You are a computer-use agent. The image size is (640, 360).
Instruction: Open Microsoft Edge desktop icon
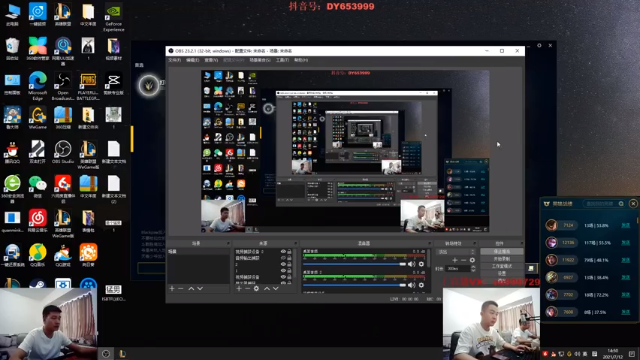click(x=38, y=87)
